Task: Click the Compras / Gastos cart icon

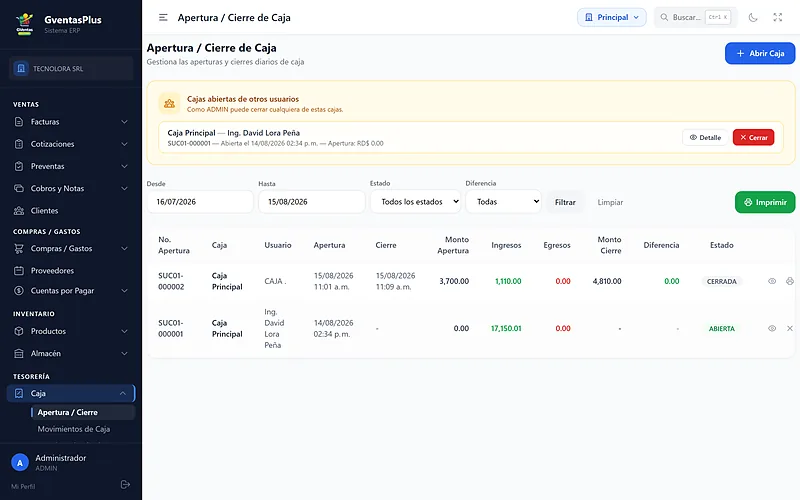Action: [x=19, y=248]
